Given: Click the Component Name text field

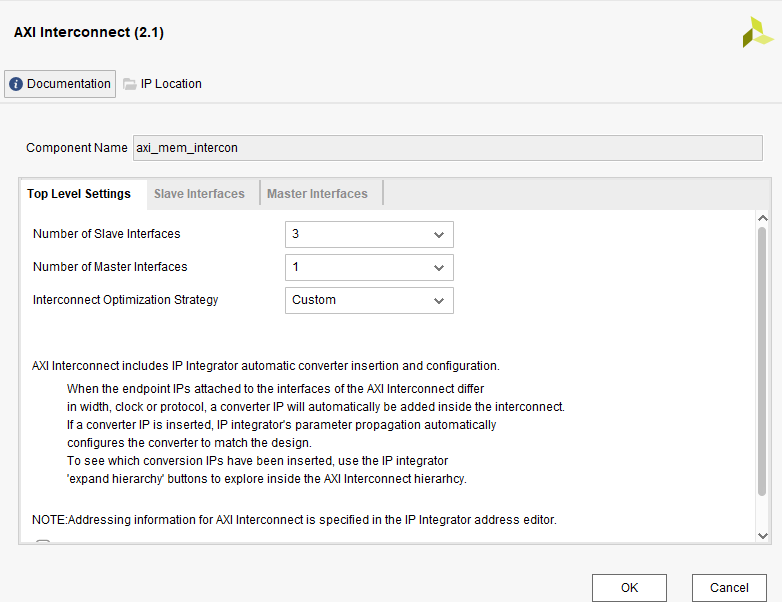Looking at the screenshot, I should point(447,148).
